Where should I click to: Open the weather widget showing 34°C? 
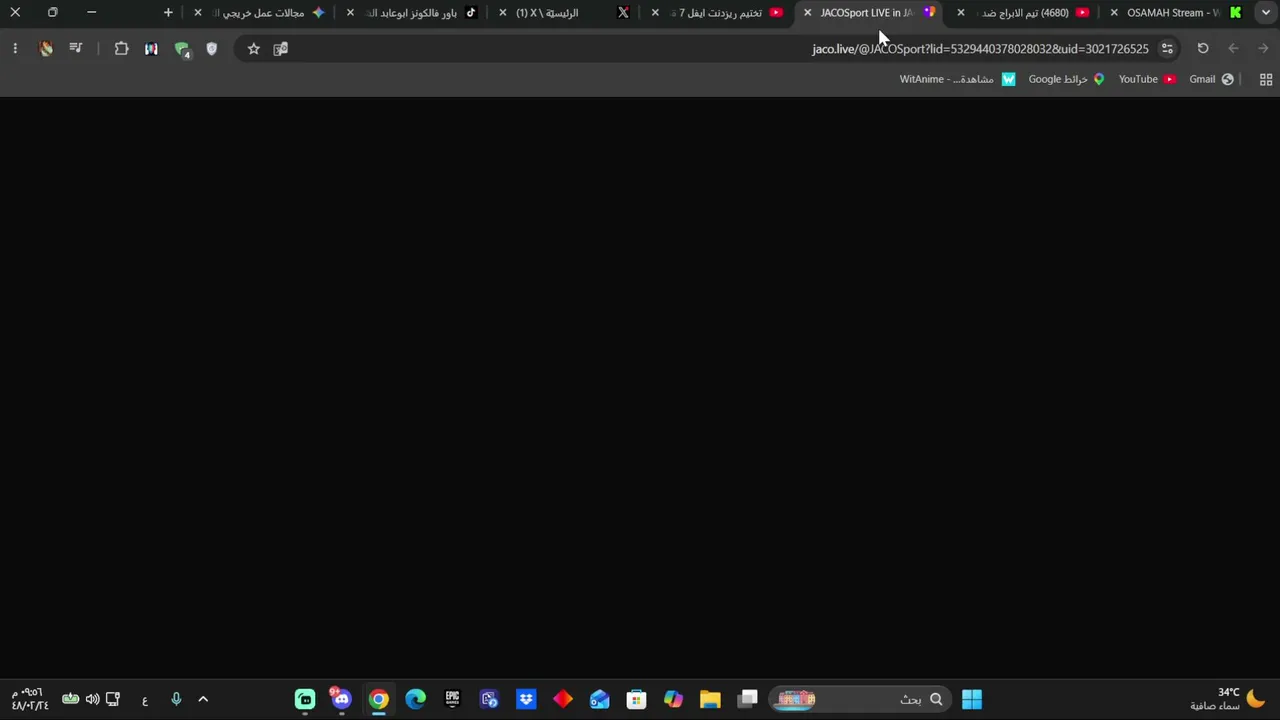(1229, 699)
